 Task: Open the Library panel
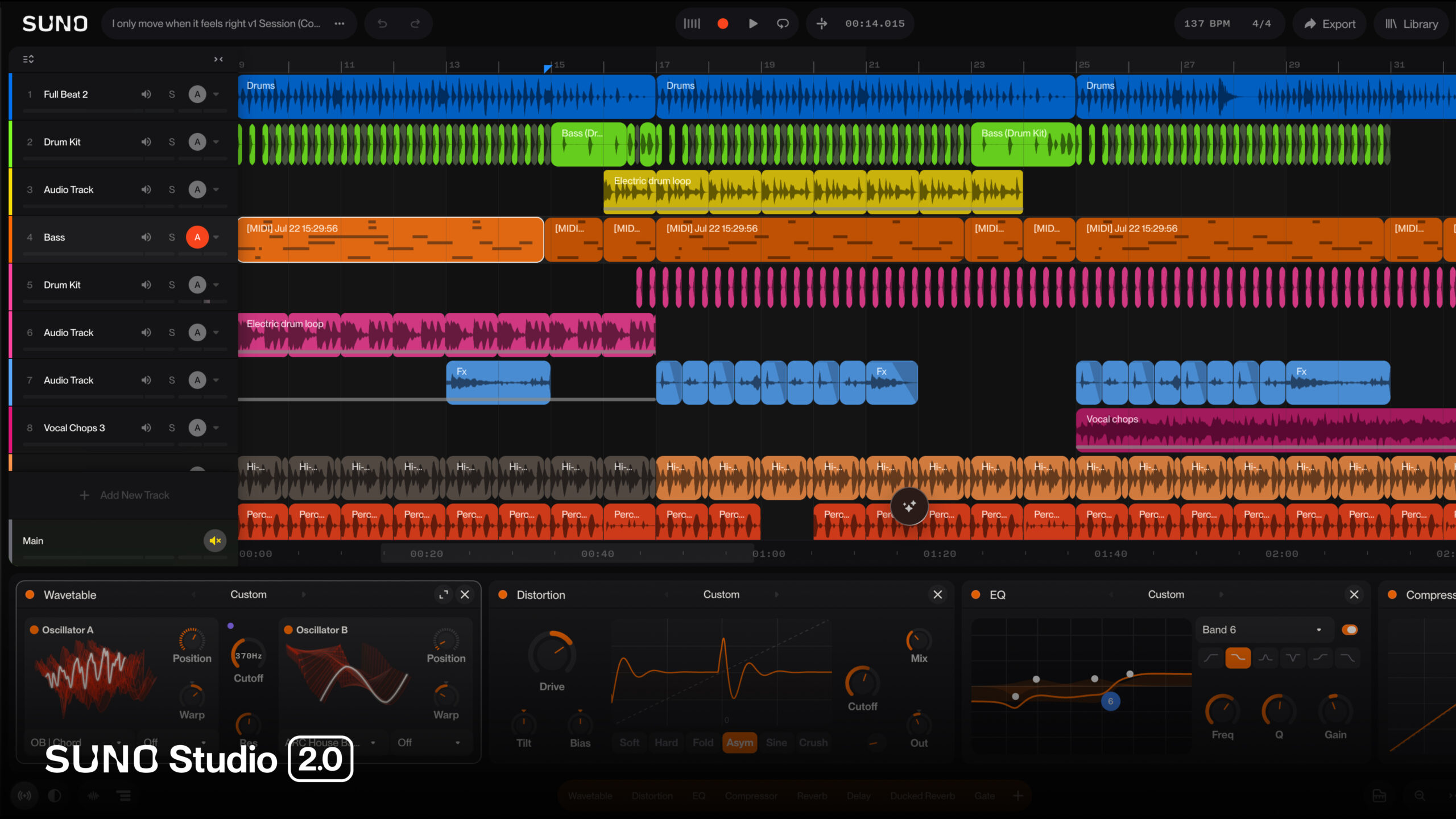pyautogui.click(x=1412, y=24)
